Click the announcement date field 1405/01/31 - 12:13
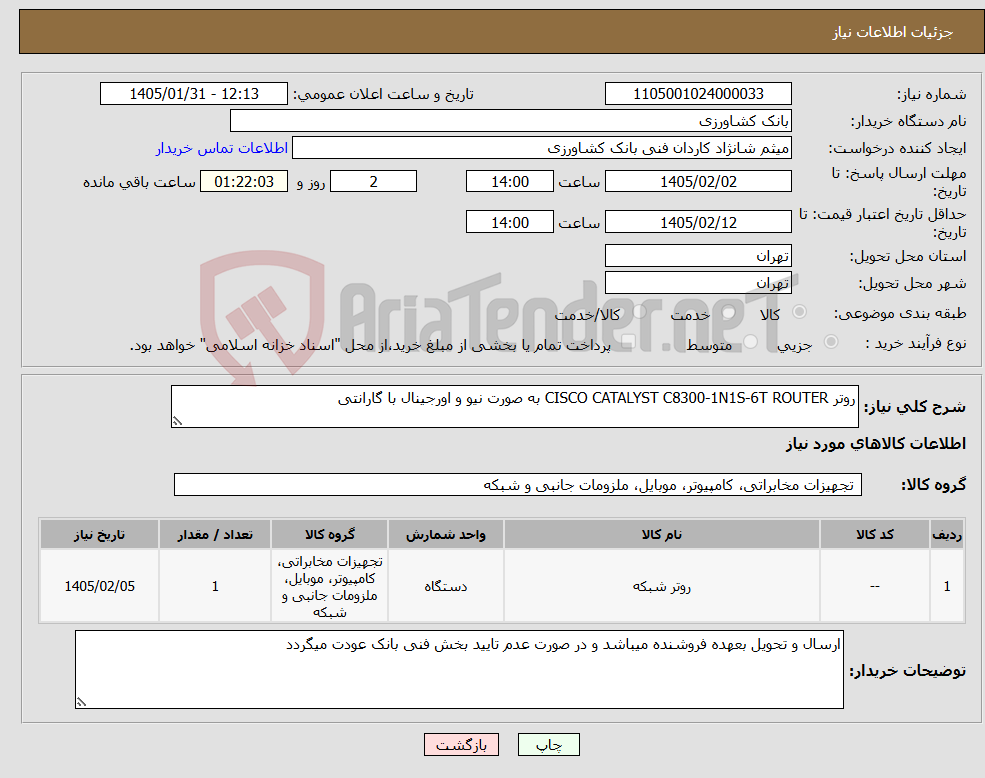 click(193, 94)
